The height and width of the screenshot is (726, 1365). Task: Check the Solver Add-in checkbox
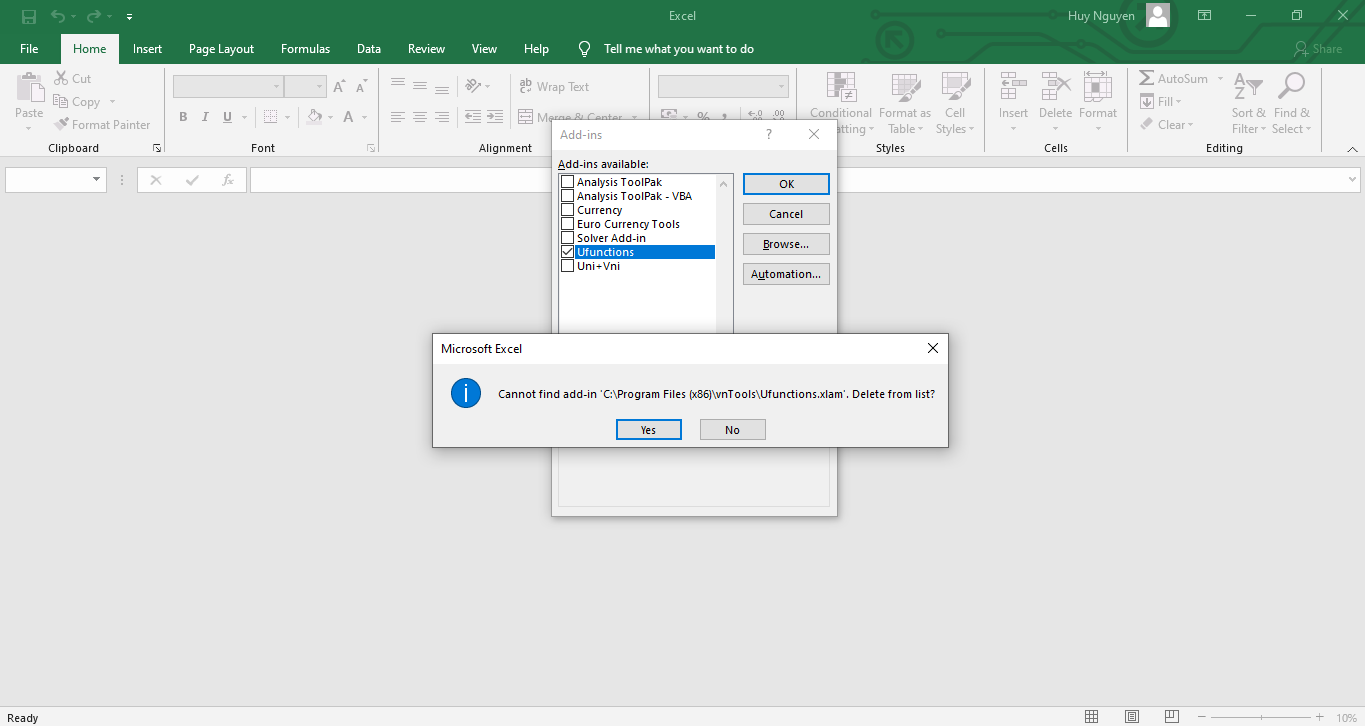568,238
